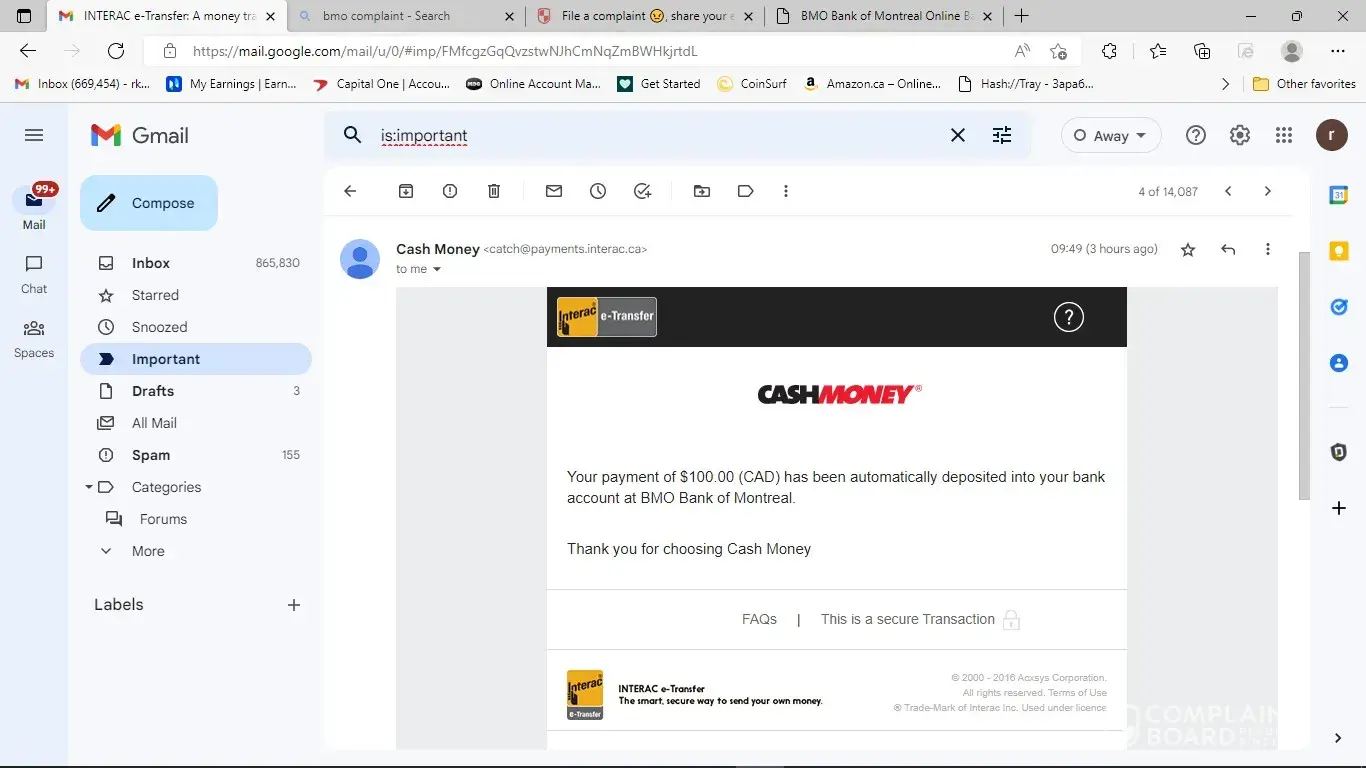Viewport: 1366px width, 768px height.
Task: Open Google Tasks side panel
Action: tap(1339, 307)
